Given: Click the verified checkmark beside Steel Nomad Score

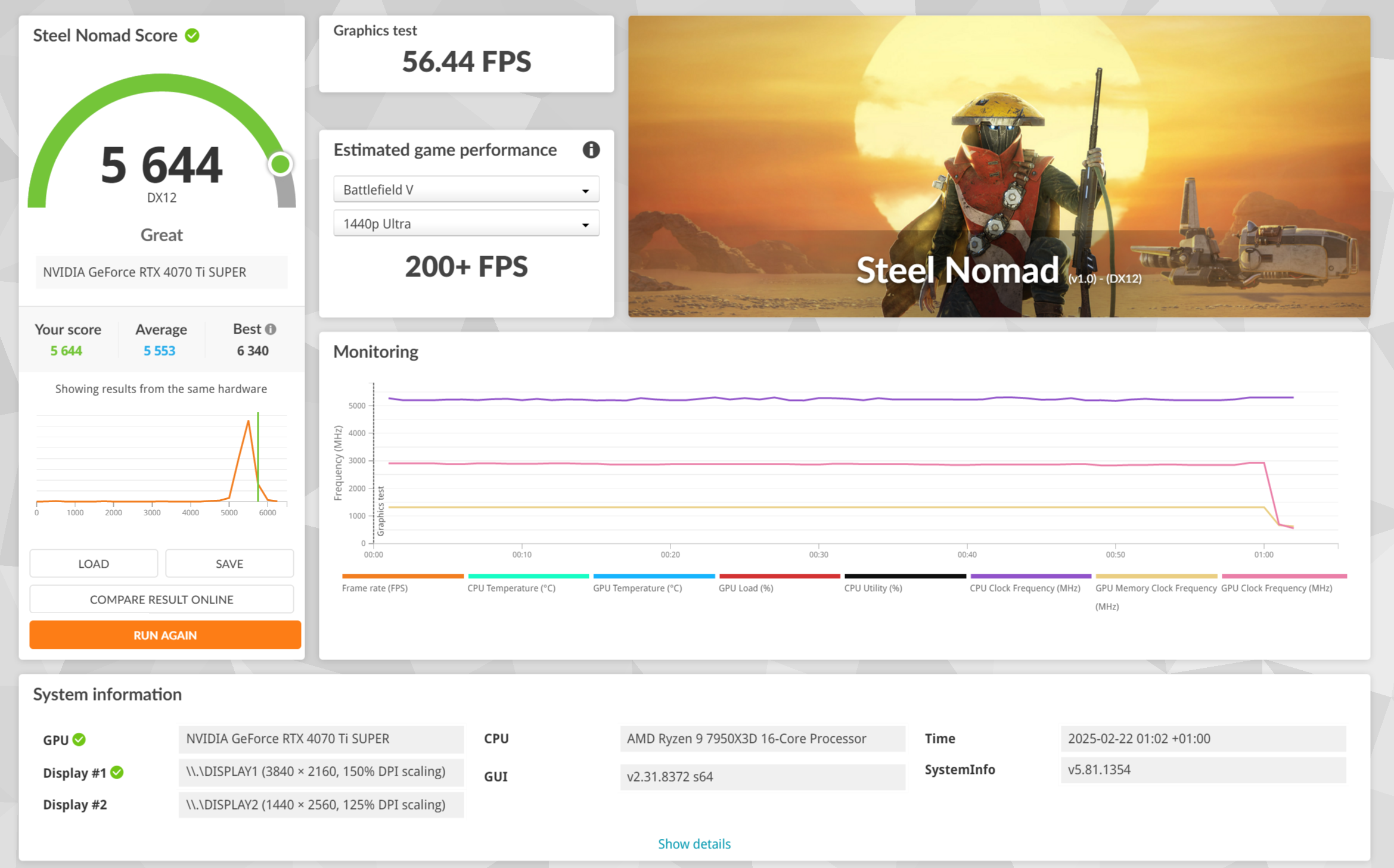Looking at the screenshot, I should click(x=192, y=35).
